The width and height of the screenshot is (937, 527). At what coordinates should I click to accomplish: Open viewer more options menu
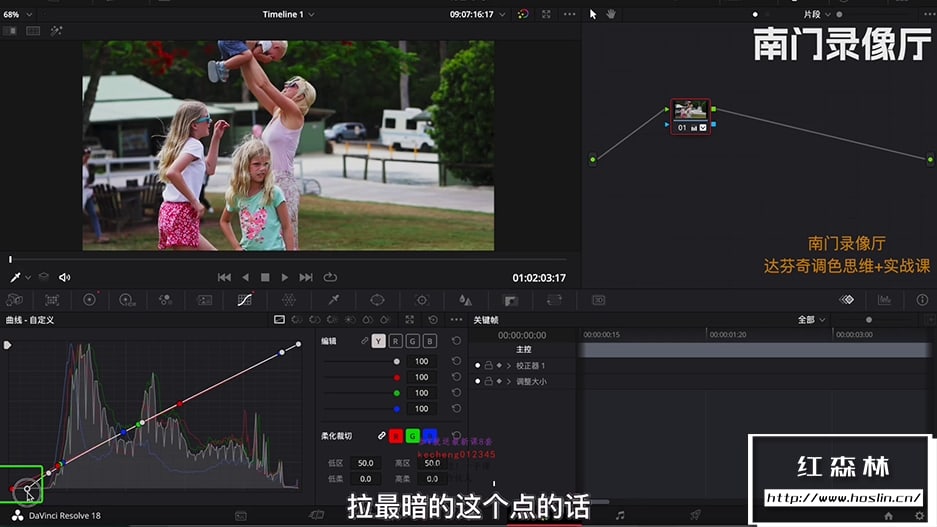tap(569, 14)
